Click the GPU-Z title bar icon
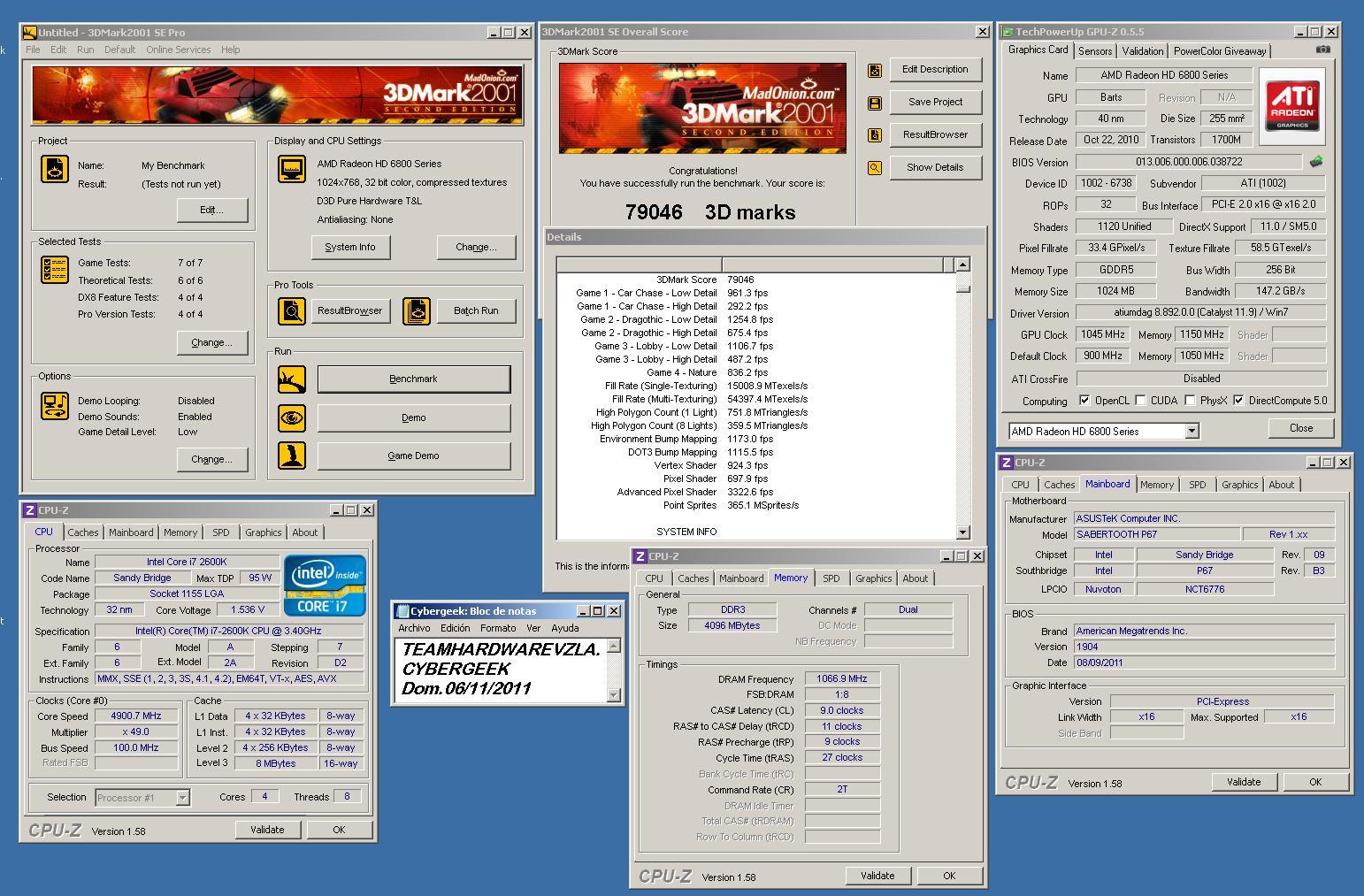Screen dimensions: 1364x896 point(1008,32)
